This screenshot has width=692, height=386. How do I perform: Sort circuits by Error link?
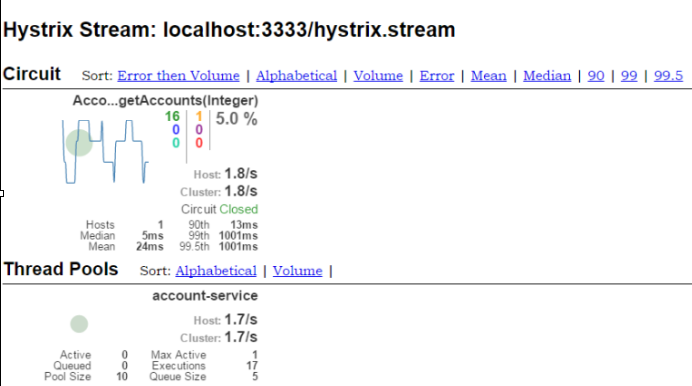pyautogui.click(x=436, y=75)
